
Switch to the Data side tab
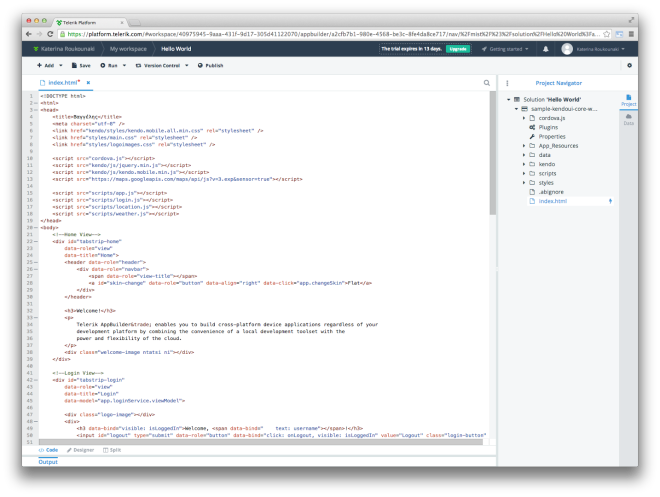point(628,120)
